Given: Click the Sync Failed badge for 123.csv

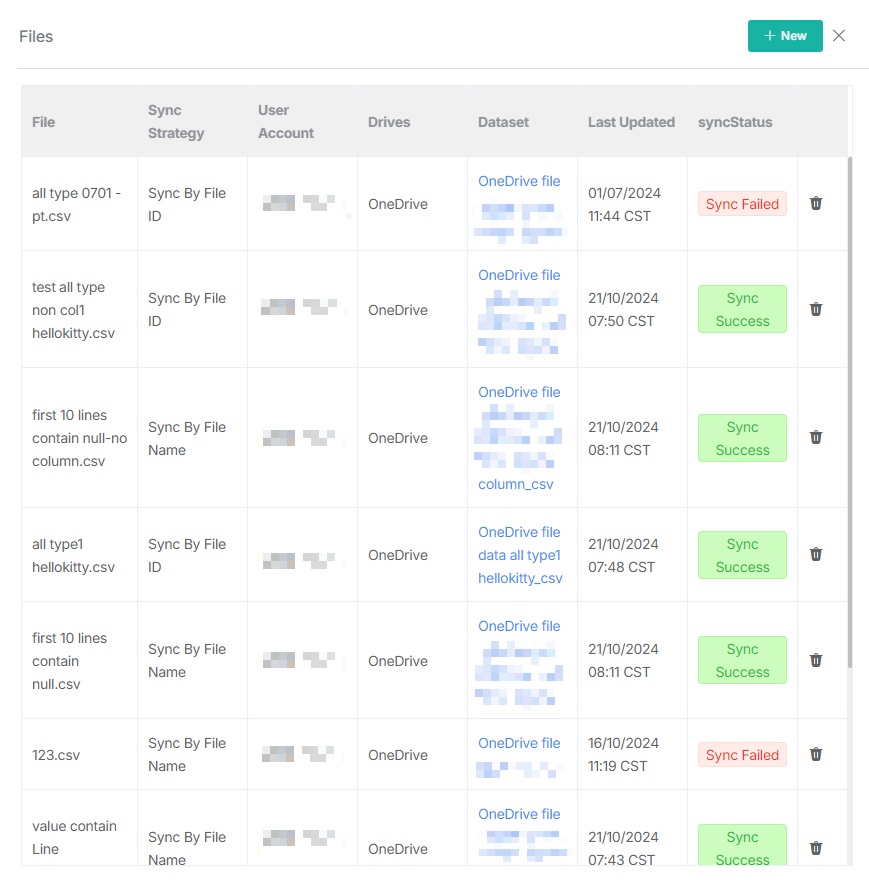Looking at the screenshot, I should pos(742,755).
